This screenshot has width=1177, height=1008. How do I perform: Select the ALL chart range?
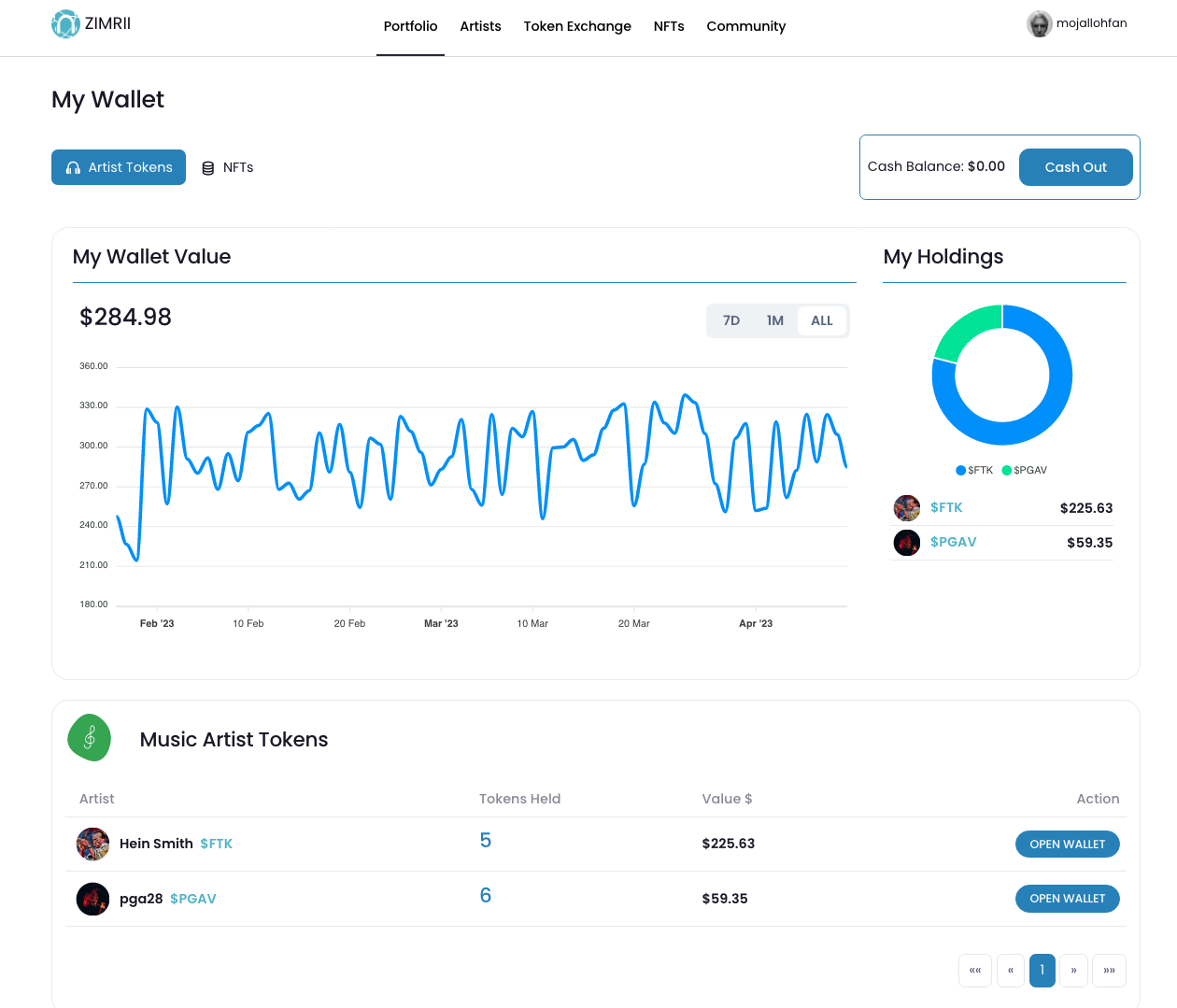pos(821,320)
